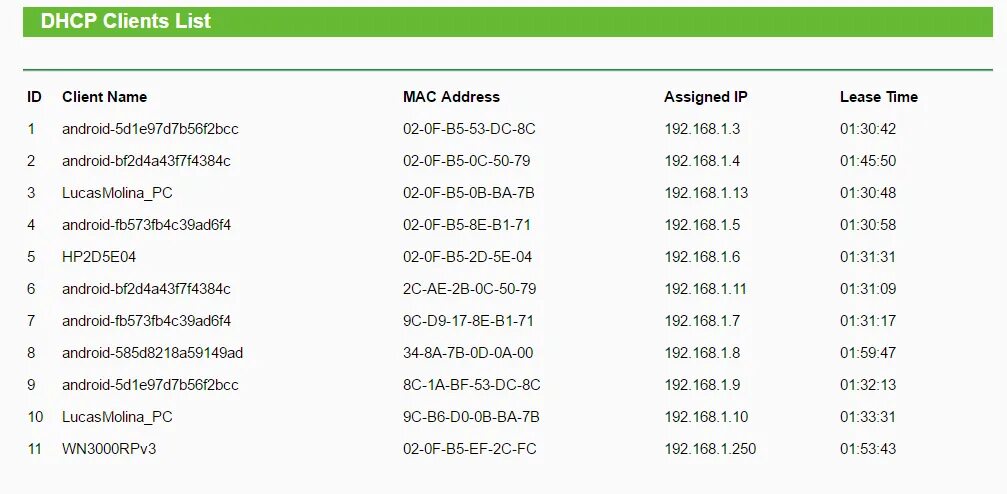Select the WN3000RPv3 client entry
Viewport: 1007px width, 494px height.
coord(109,448)
